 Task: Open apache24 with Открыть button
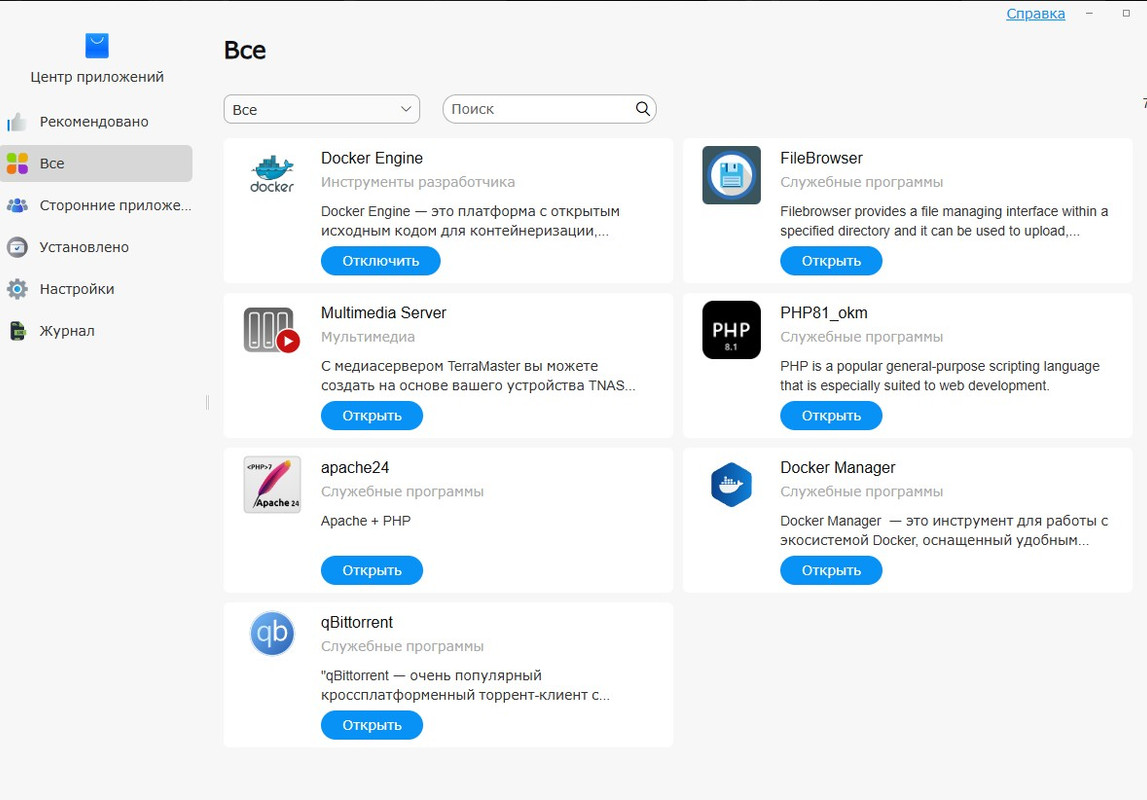click(x=372, y=570)
